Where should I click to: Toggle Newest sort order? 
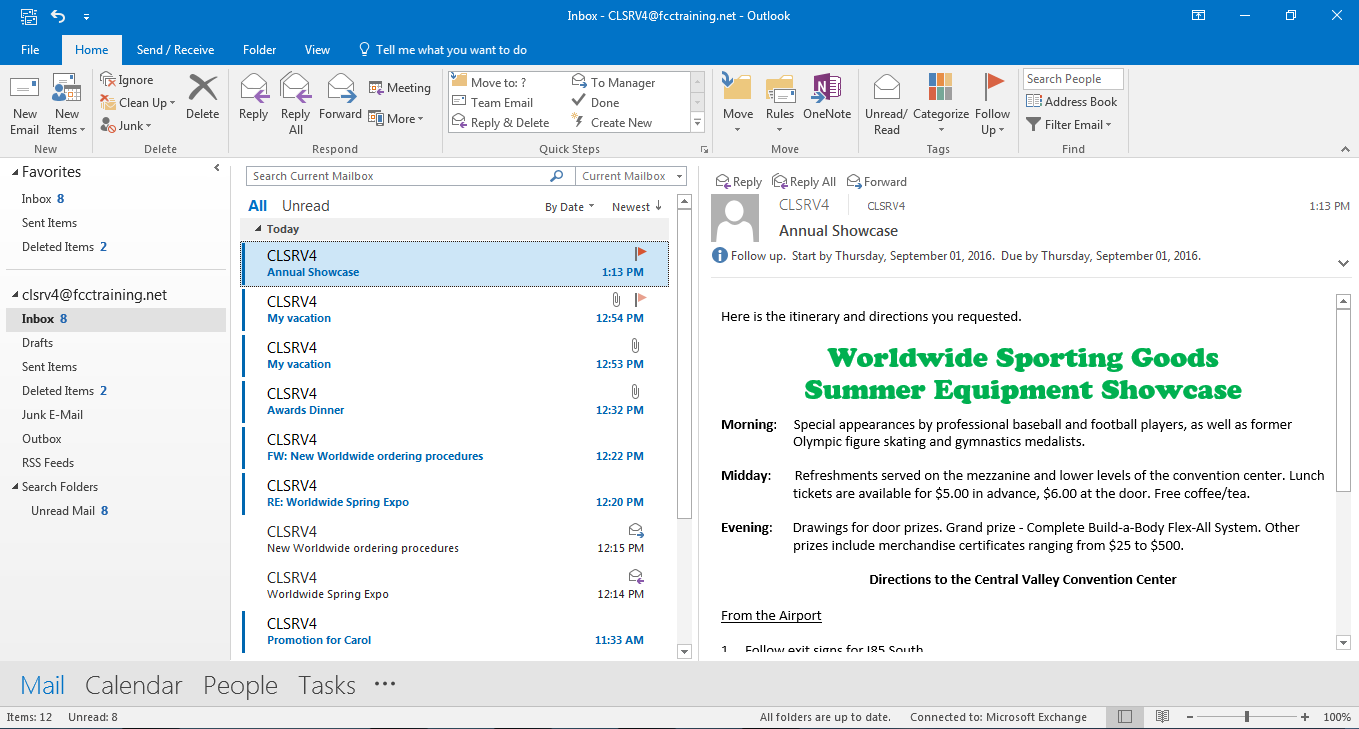(637, 207)
